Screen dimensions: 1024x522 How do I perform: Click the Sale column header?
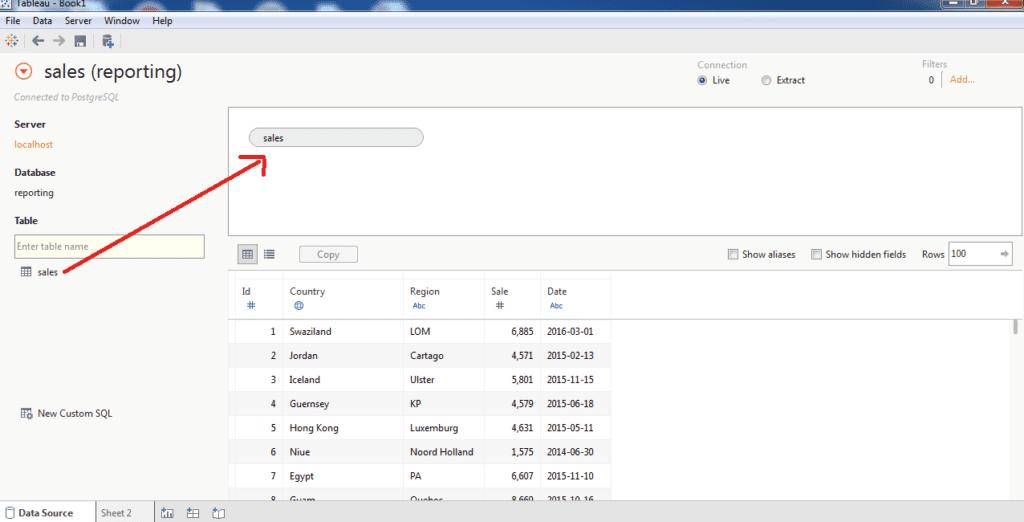pos(512,298)
